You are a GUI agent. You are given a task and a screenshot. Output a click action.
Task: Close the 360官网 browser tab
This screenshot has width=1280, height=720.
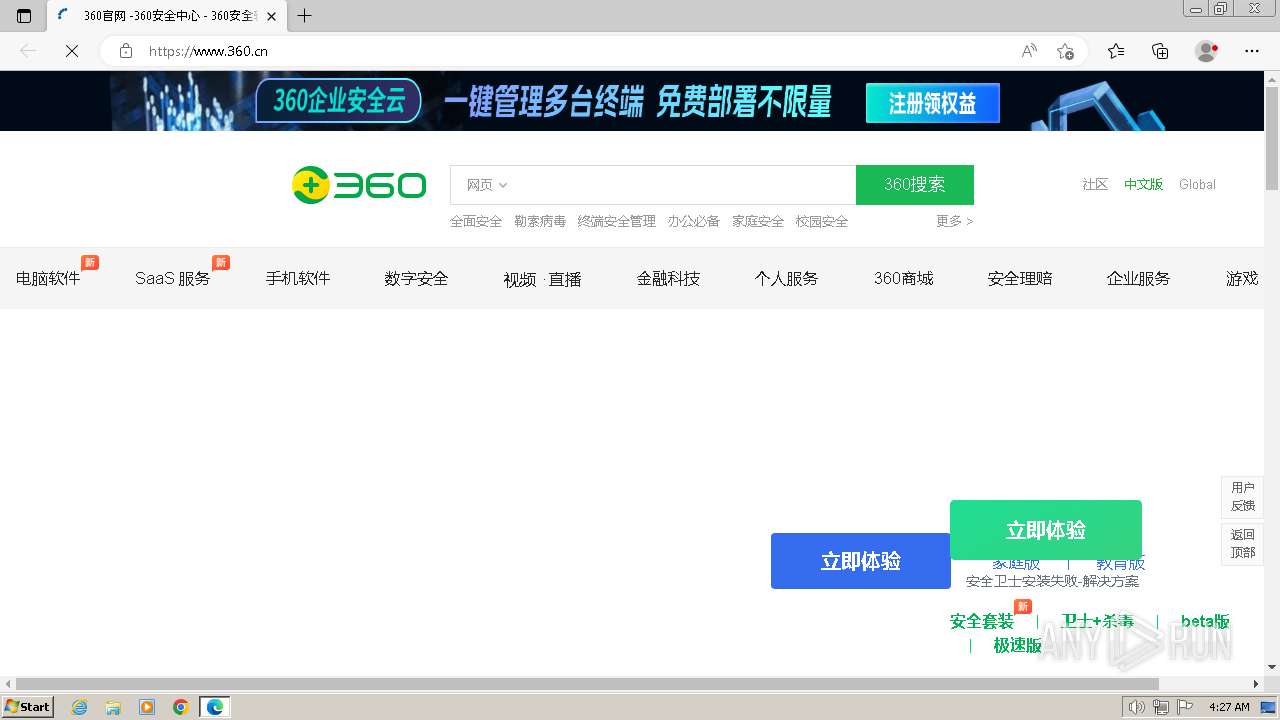(272, 16)
